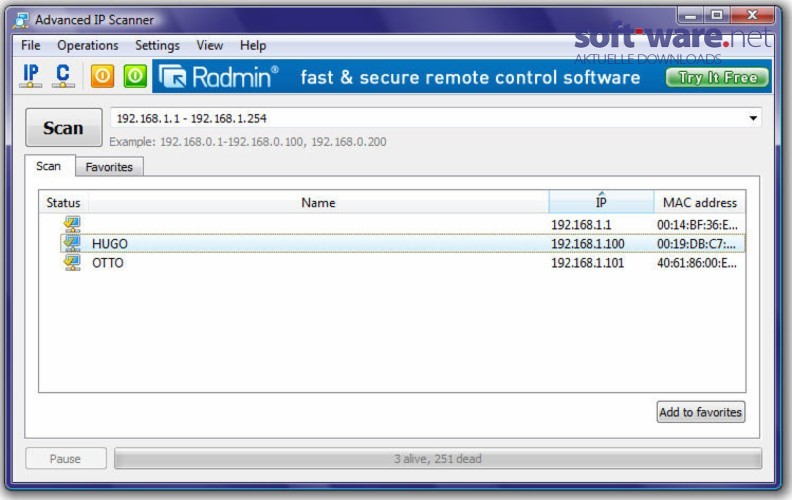Select the HUGO row name

(110, 244)
